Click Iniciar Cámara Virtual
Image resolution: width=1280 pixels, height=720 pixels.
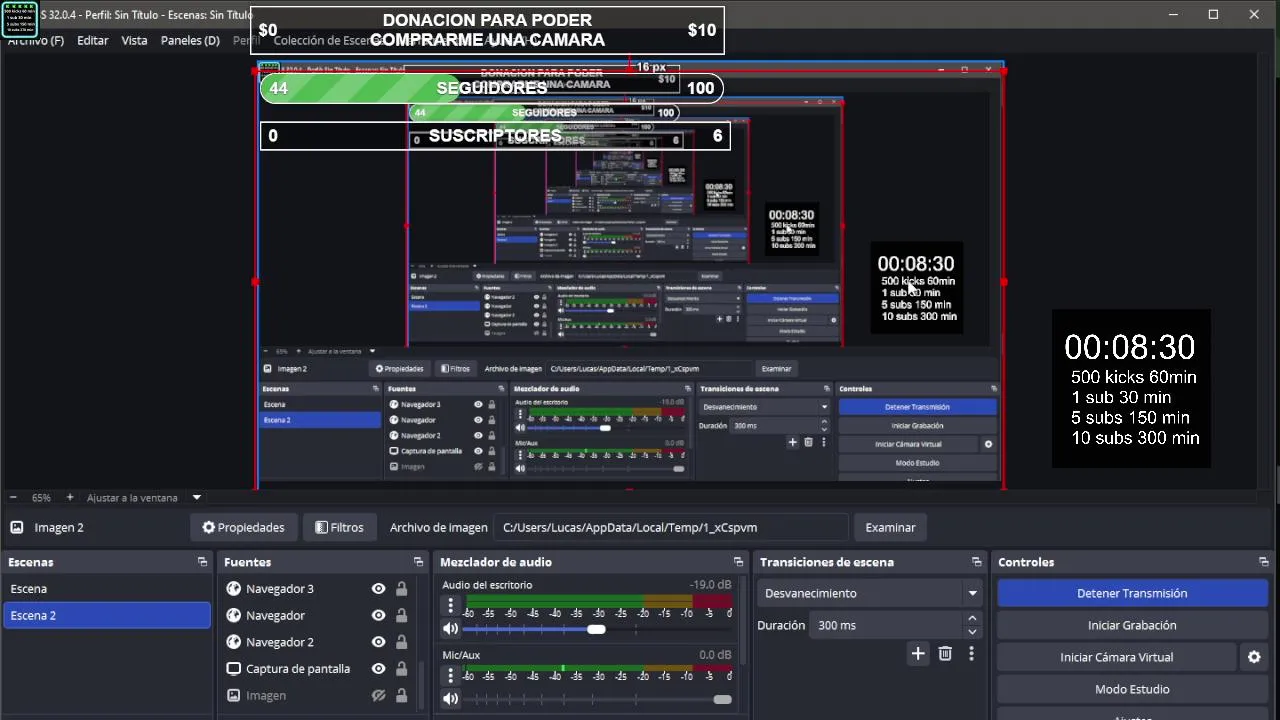pos(1117,657)
